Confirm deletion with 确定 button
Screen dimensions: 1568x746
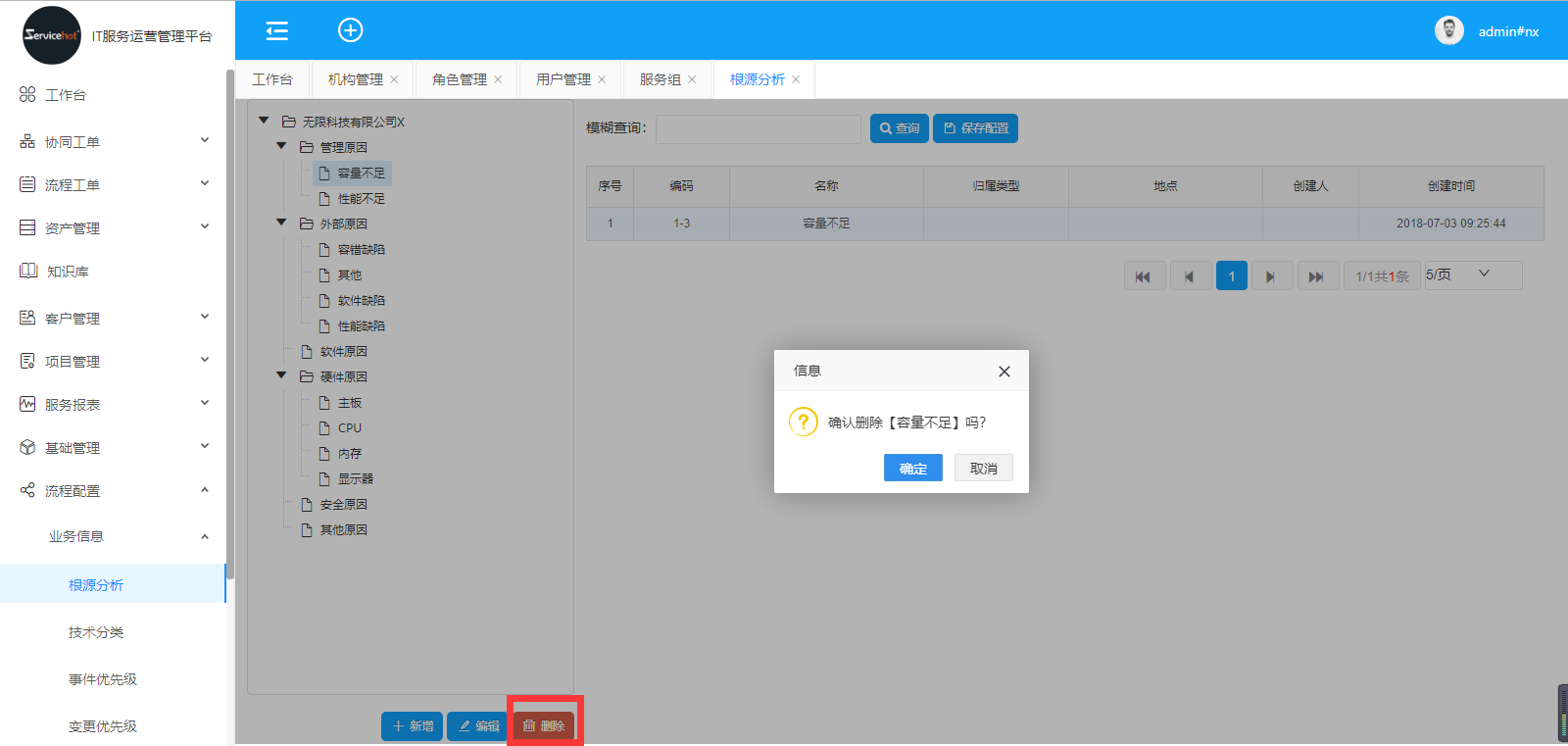click(912, 469)
